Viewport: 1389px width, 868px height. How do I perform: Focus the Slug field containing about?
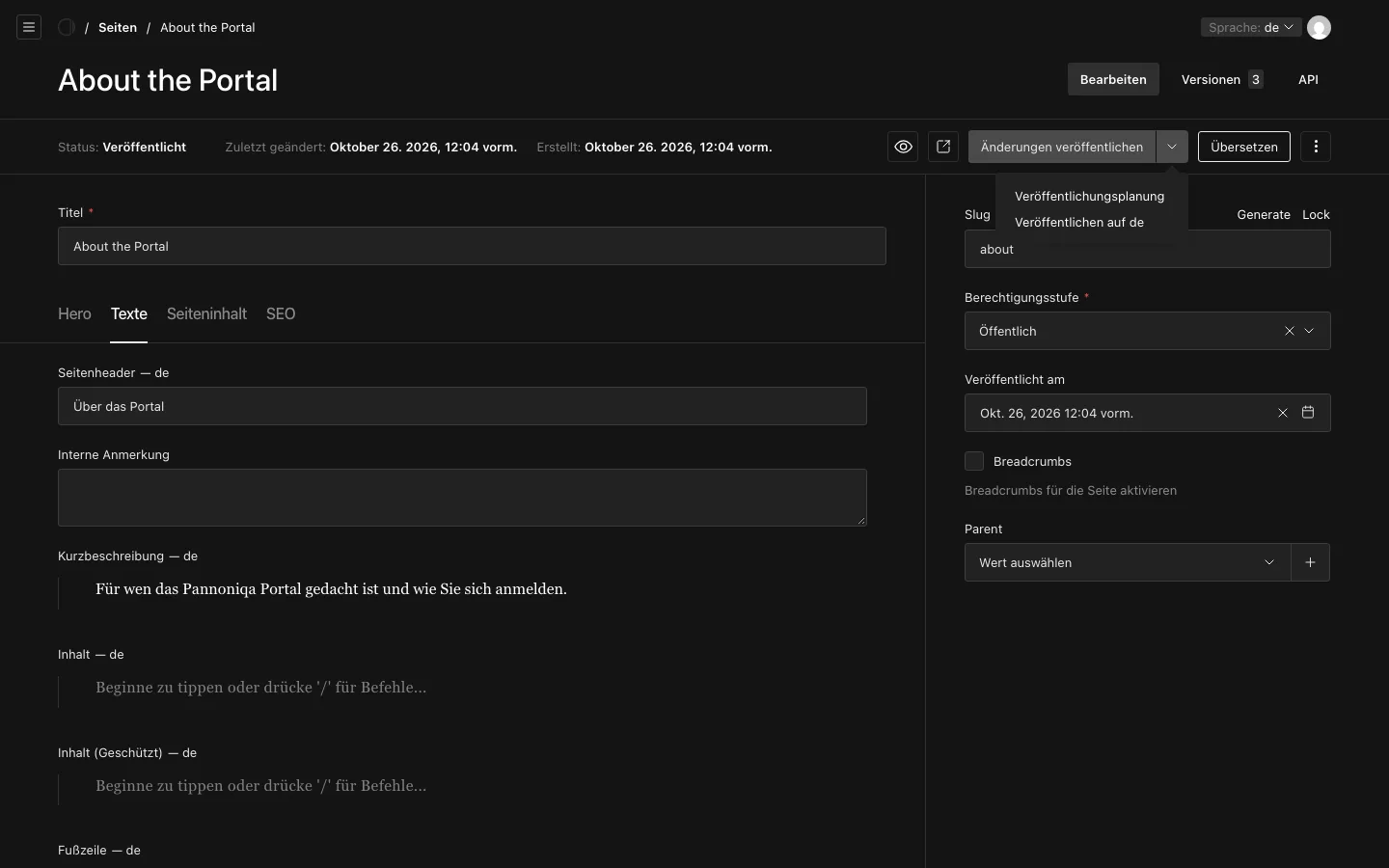pos(1148,249)
